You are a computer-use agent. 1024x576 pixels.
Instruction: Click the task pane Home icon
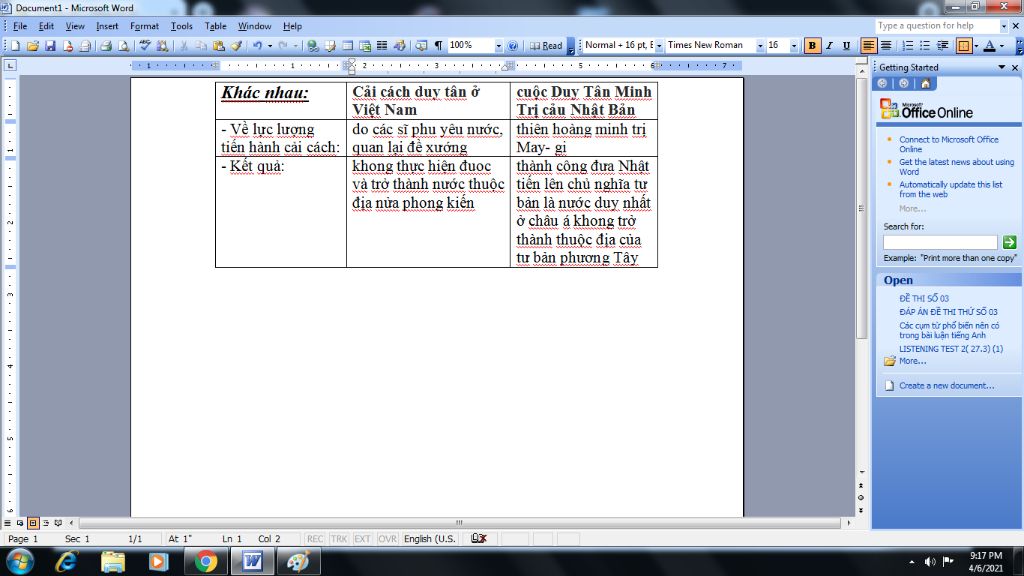pyautogui.click(x=925, y=84)
